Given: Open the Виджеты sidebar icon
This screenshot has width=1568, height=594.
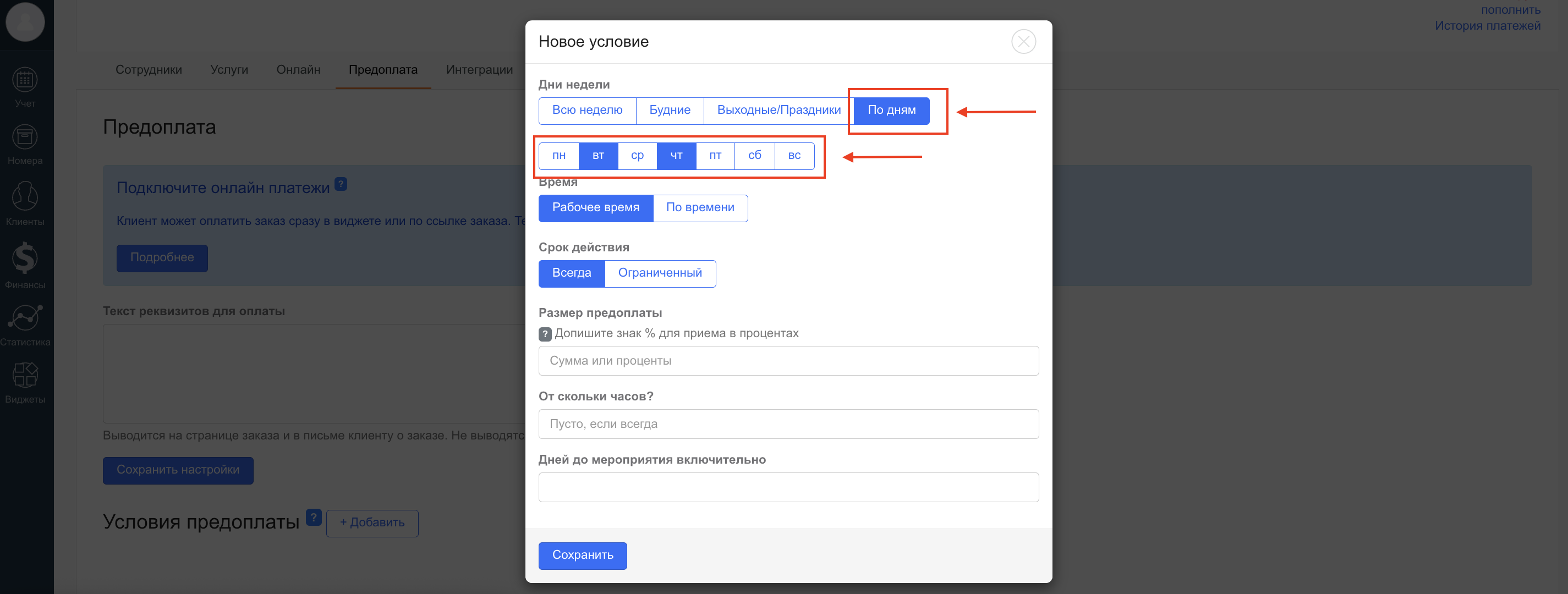Looking at the screenshot, I should click(x=25, y=375).
